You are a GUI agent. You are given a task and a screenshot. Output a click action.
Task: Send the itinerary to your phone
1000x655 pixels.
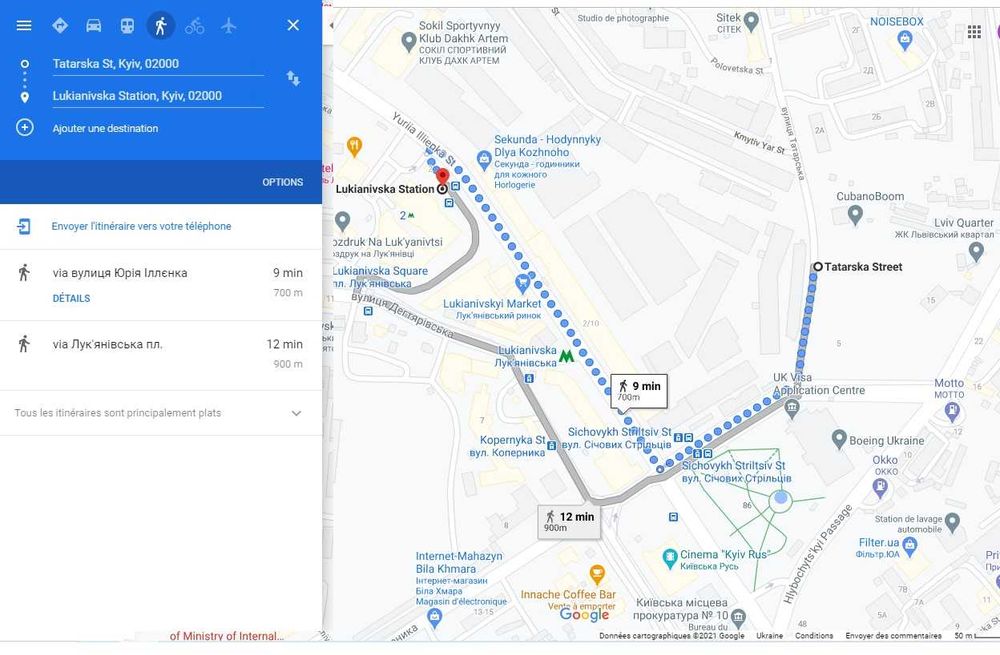[142, 226]
